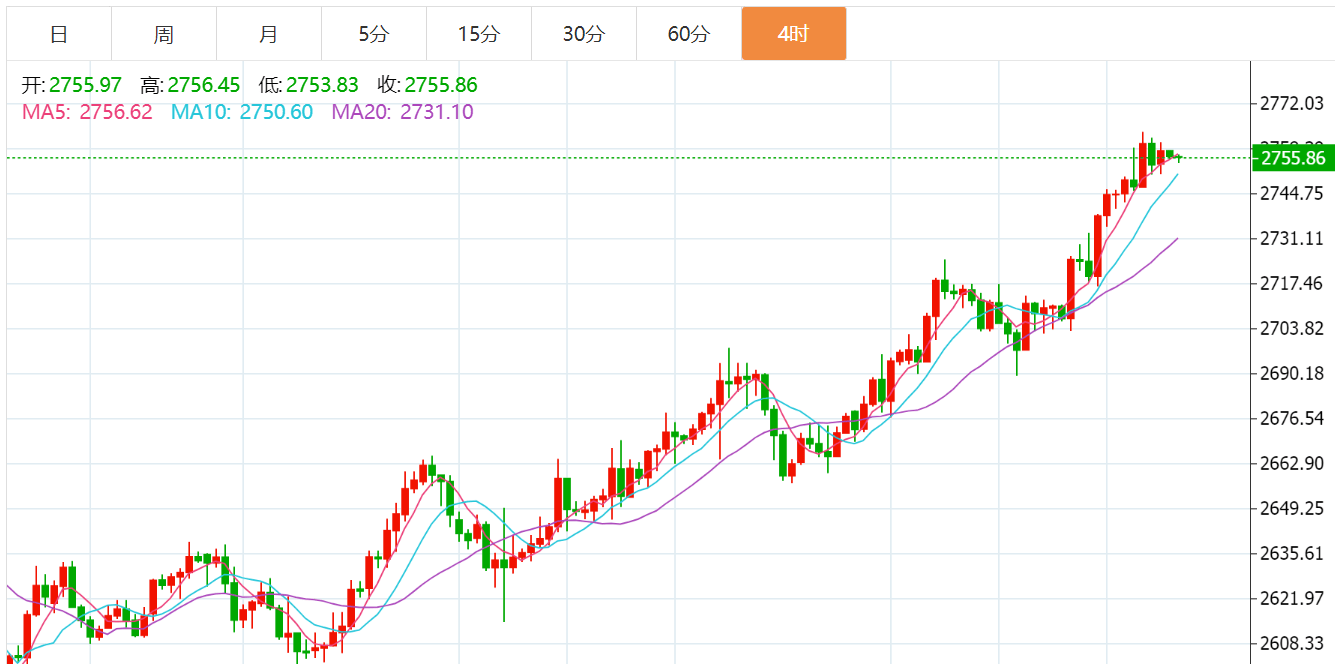
Task: Switch to the 日 daily timeframe tab
Action: click(59, 34)
